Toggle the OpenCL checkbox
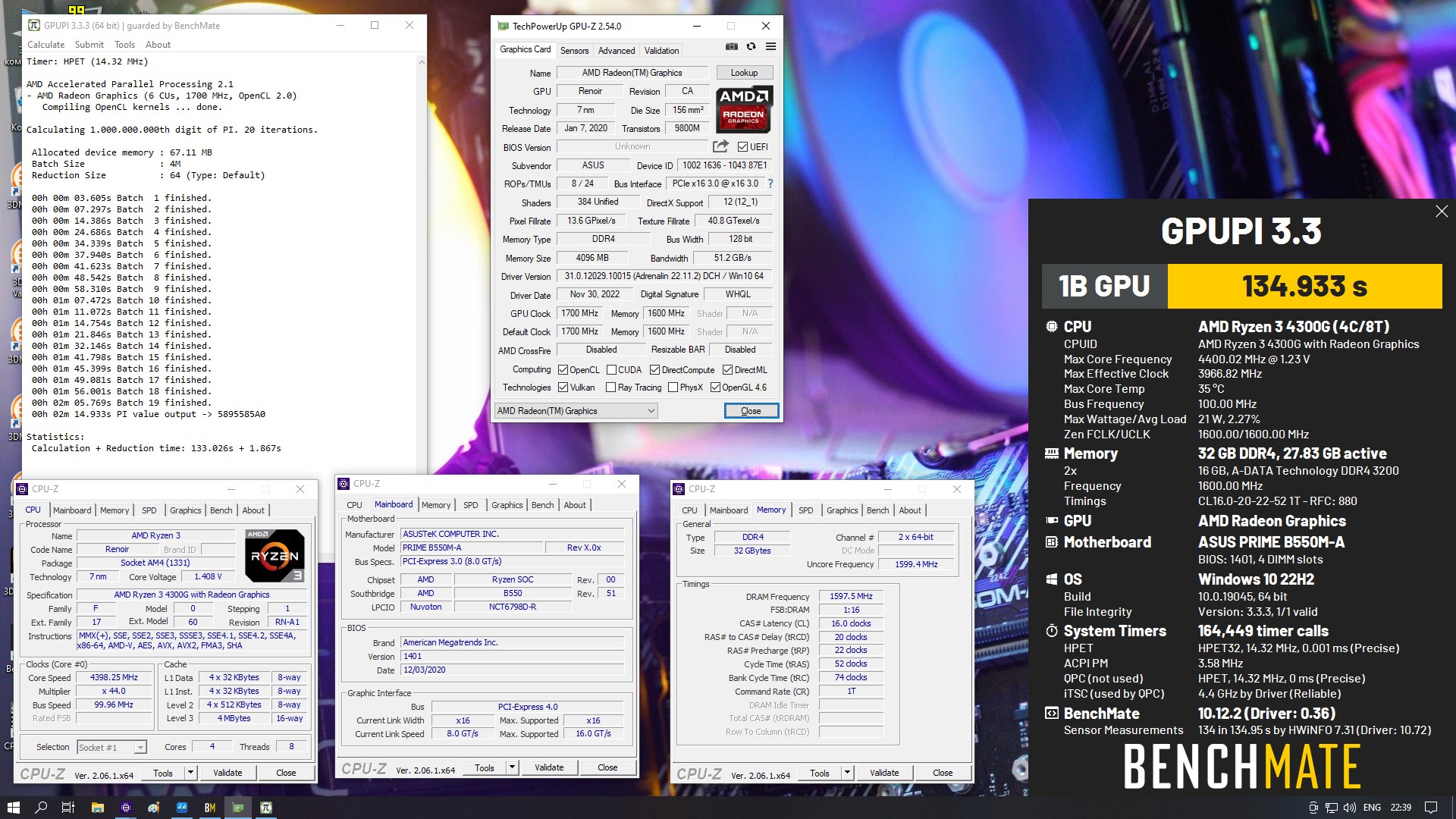The height and width of the screenshot is (819, 1456). click(563, 370)
